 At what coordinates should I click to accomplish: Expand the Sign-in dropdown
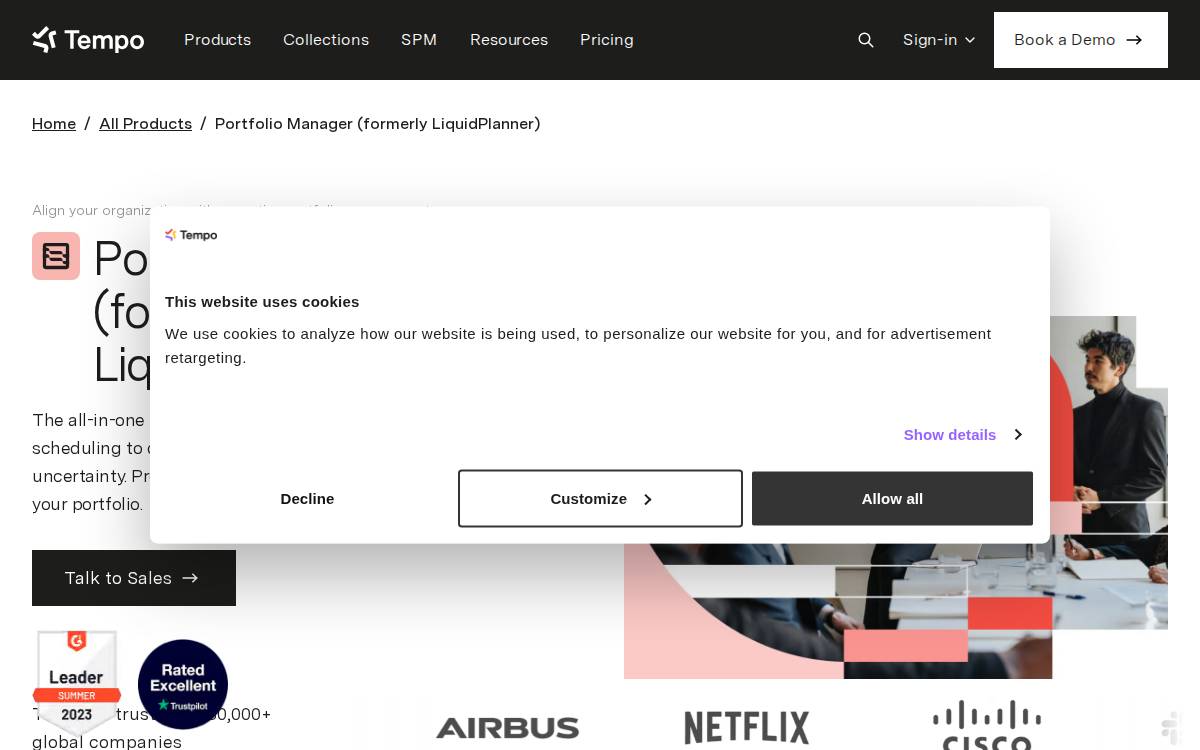939,40
